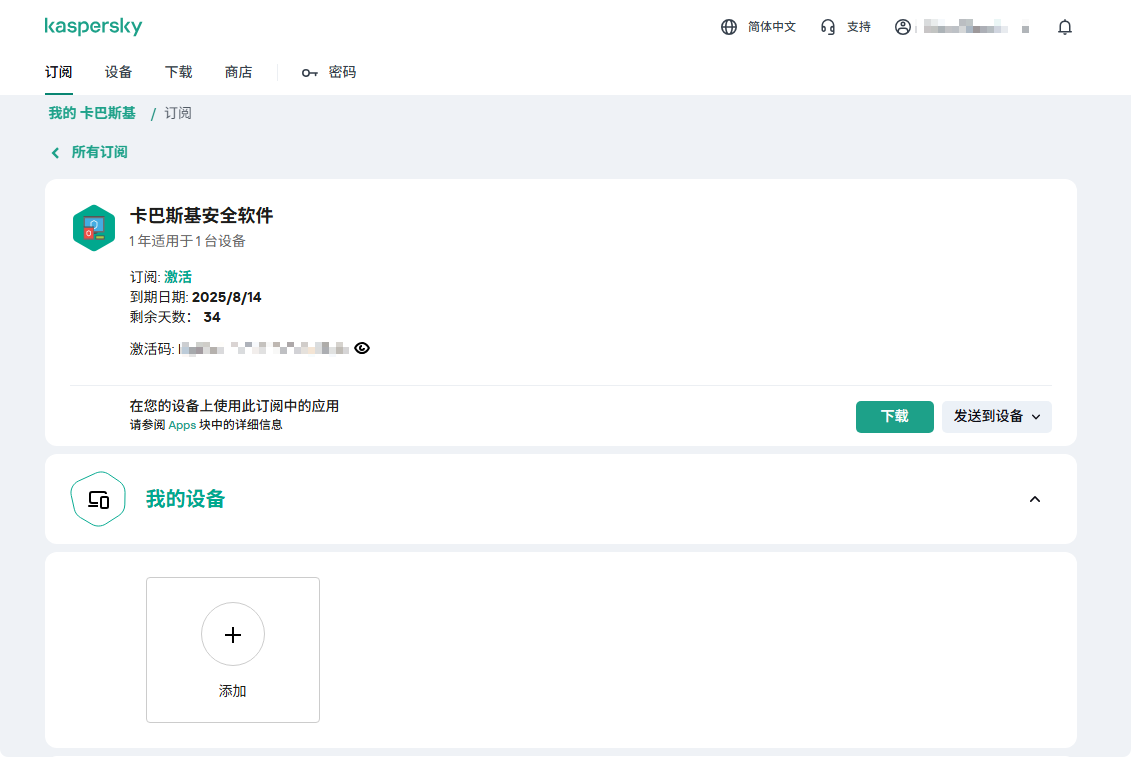Open the 商店 tab

238,72
